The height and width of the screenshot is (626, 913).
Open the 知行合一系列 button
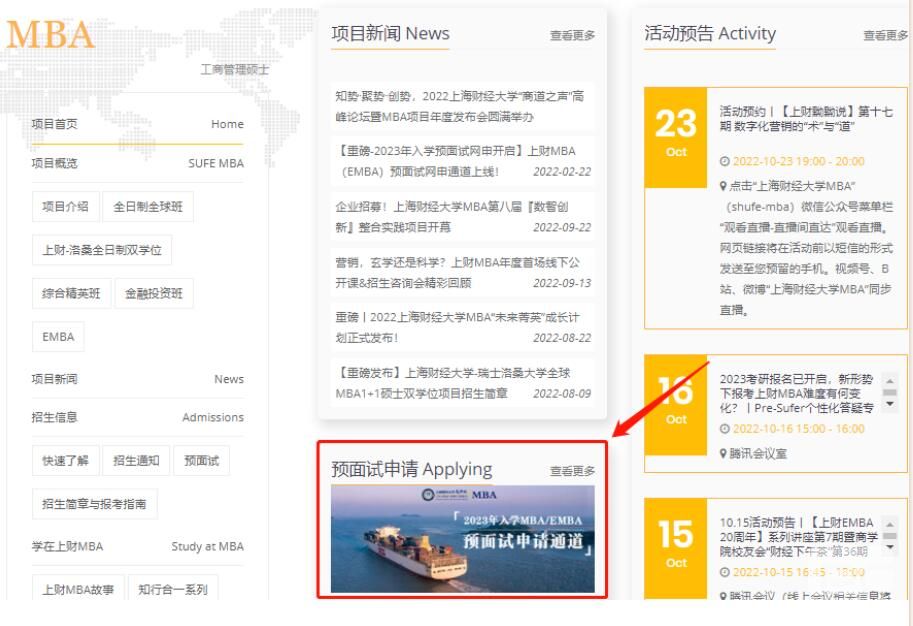click(x=173, y=587)
